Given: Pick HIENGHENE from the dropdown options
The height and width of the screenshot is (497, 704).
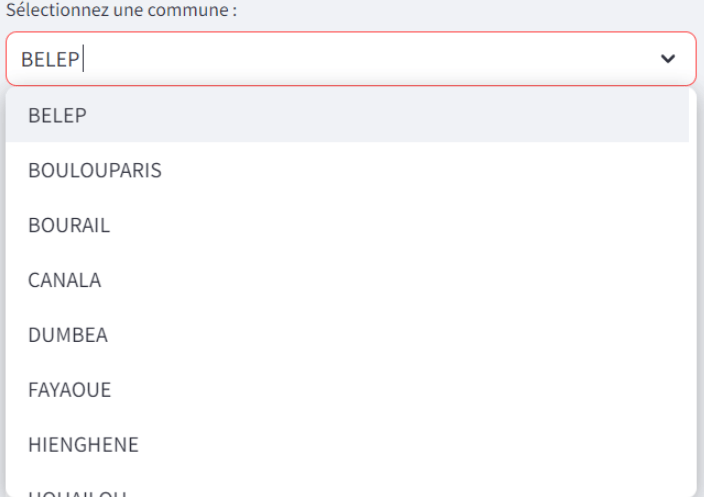Looking at the screenshot, I should (x=84, y=445).
